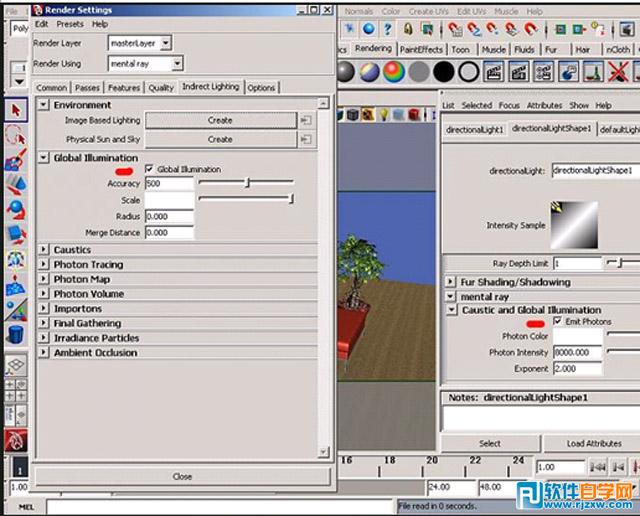
Task: Click the gray sphere shader icon on shelf
Action: coord(346,72)
